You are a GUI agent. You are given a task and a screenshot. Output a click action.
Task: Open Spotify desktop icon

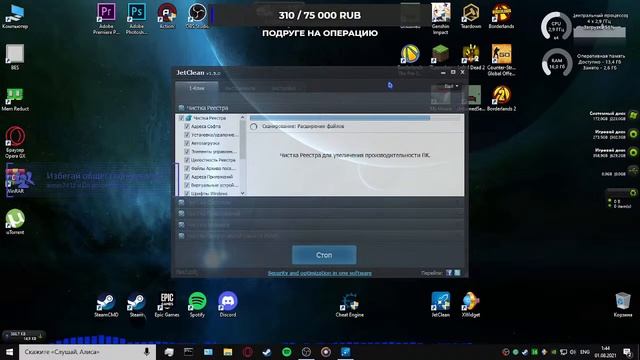(x=198, y=304)
